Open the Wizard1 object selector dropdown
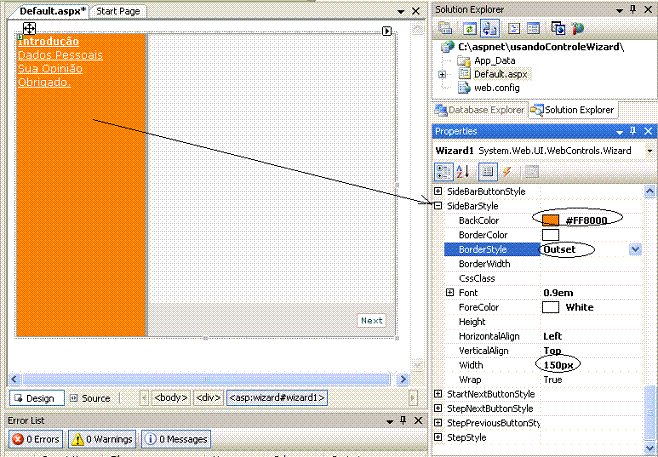Screen dimensions: 658x457 [x=650, y=151]
